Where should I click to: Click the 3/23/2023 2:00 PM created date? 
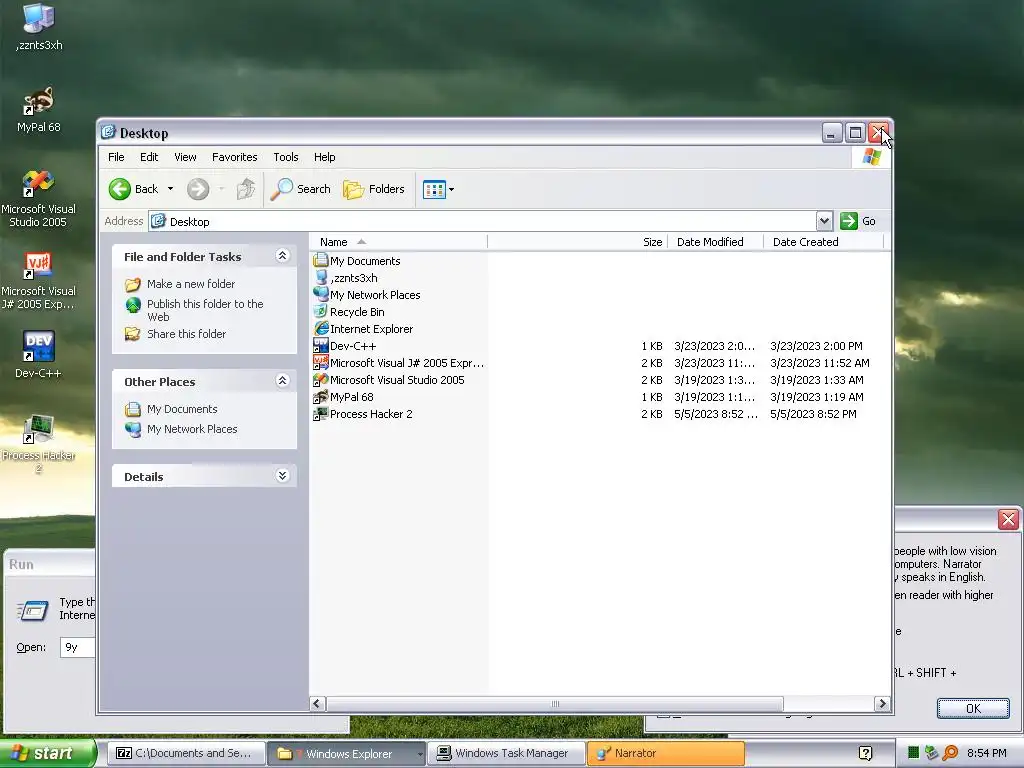816,345
